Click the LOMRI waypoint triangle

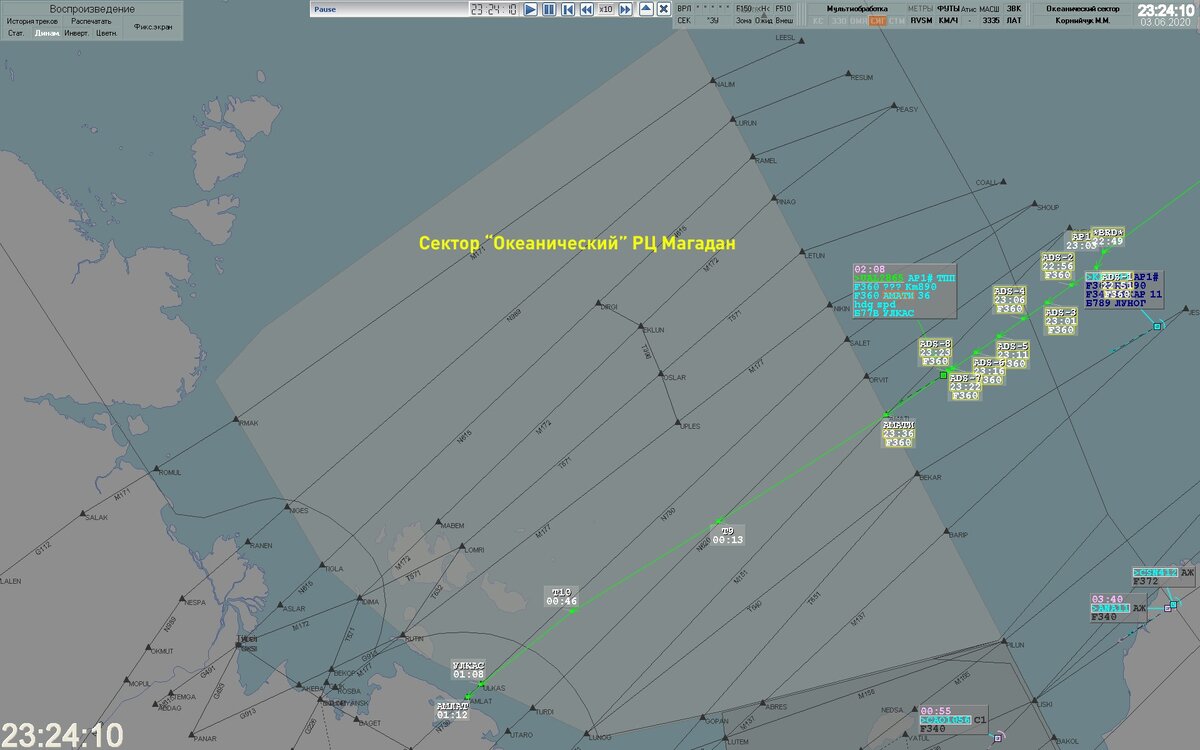(x=462, y=546)
